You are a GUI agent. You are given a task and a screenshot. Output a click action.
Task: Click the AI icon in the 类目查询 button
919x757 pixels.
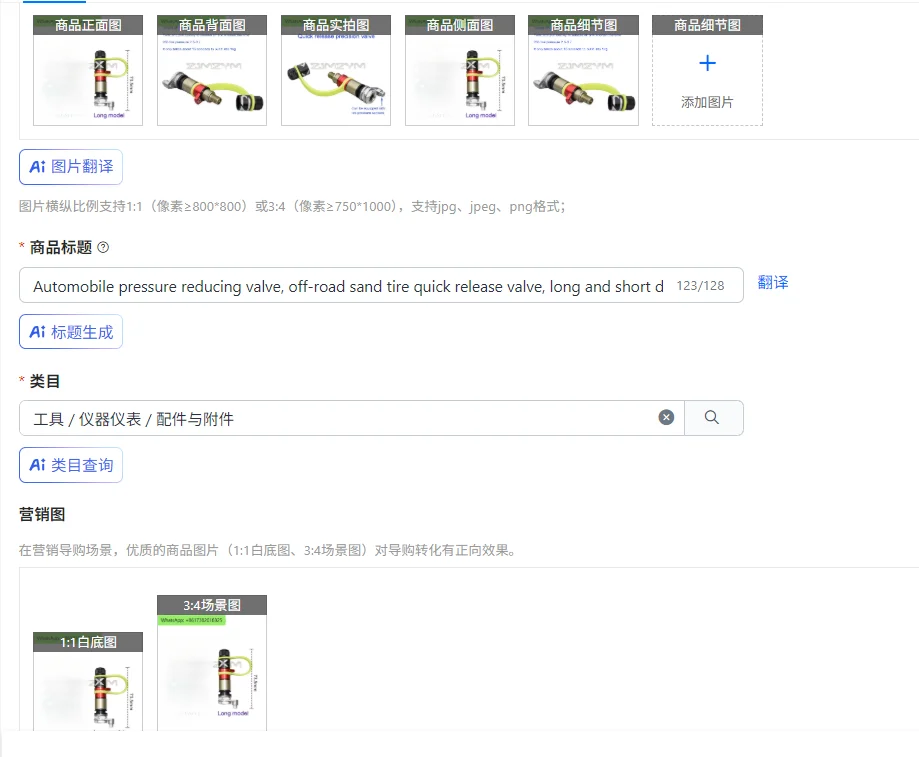click(x=38, y=465)
